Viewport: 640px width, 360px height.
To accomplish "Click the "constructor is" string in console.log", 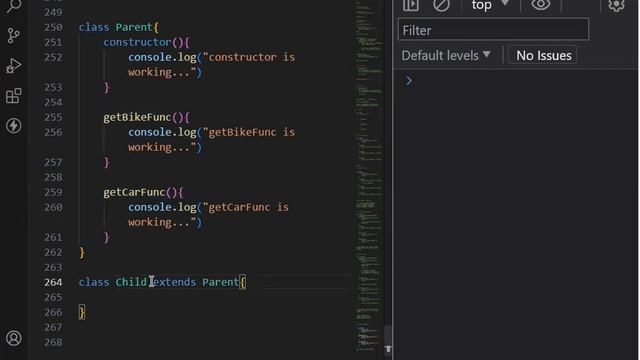I will tap(249, 57).
